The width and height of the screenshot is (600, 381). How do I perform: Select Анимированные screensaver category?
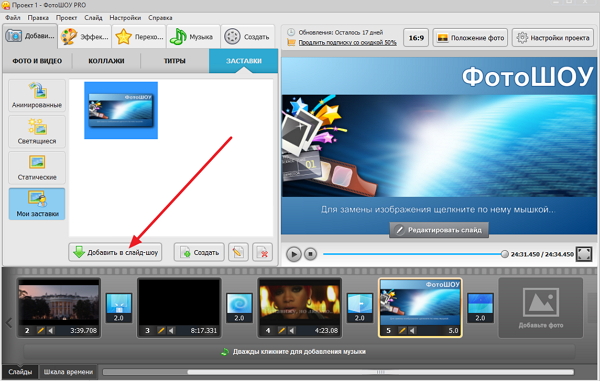pos(37,96)
